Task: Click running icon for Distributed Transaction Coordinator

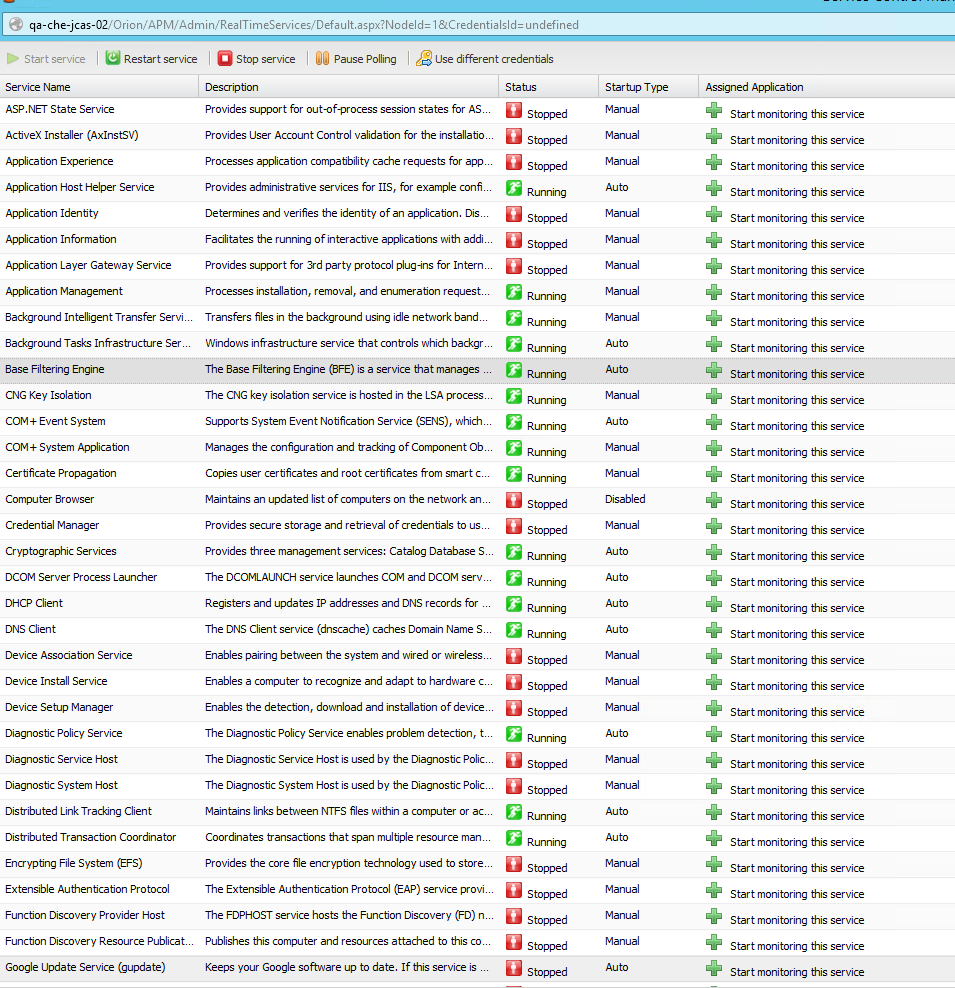Action: click(x=514, y=837)
